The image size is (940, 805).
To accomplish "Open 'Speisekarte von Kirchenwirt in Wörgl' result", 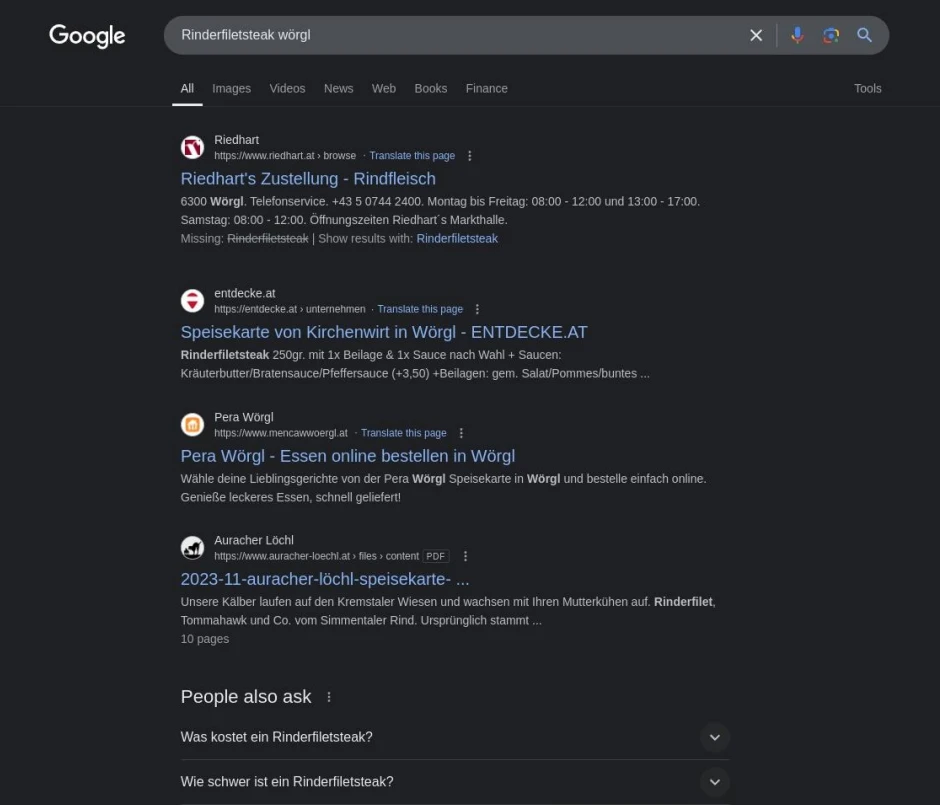I will (384, 332).
